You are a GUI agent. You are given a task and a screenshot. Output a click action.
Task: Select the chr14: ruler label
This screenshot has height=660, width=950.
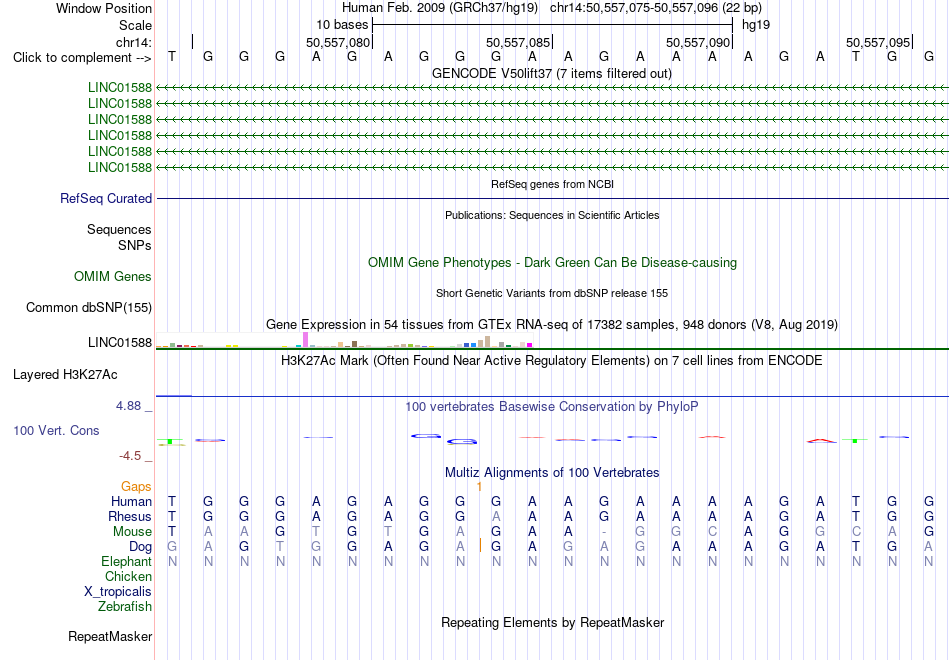(x=134, y=42)
